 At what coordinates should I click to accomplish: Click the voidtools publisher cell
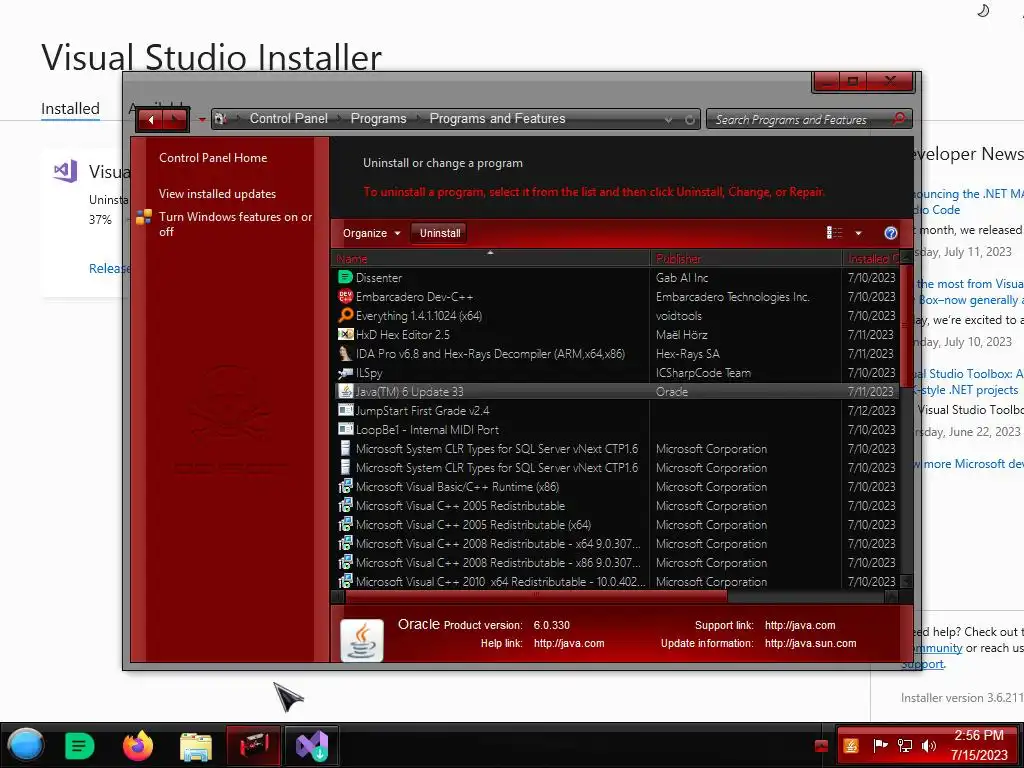[679, 315]
